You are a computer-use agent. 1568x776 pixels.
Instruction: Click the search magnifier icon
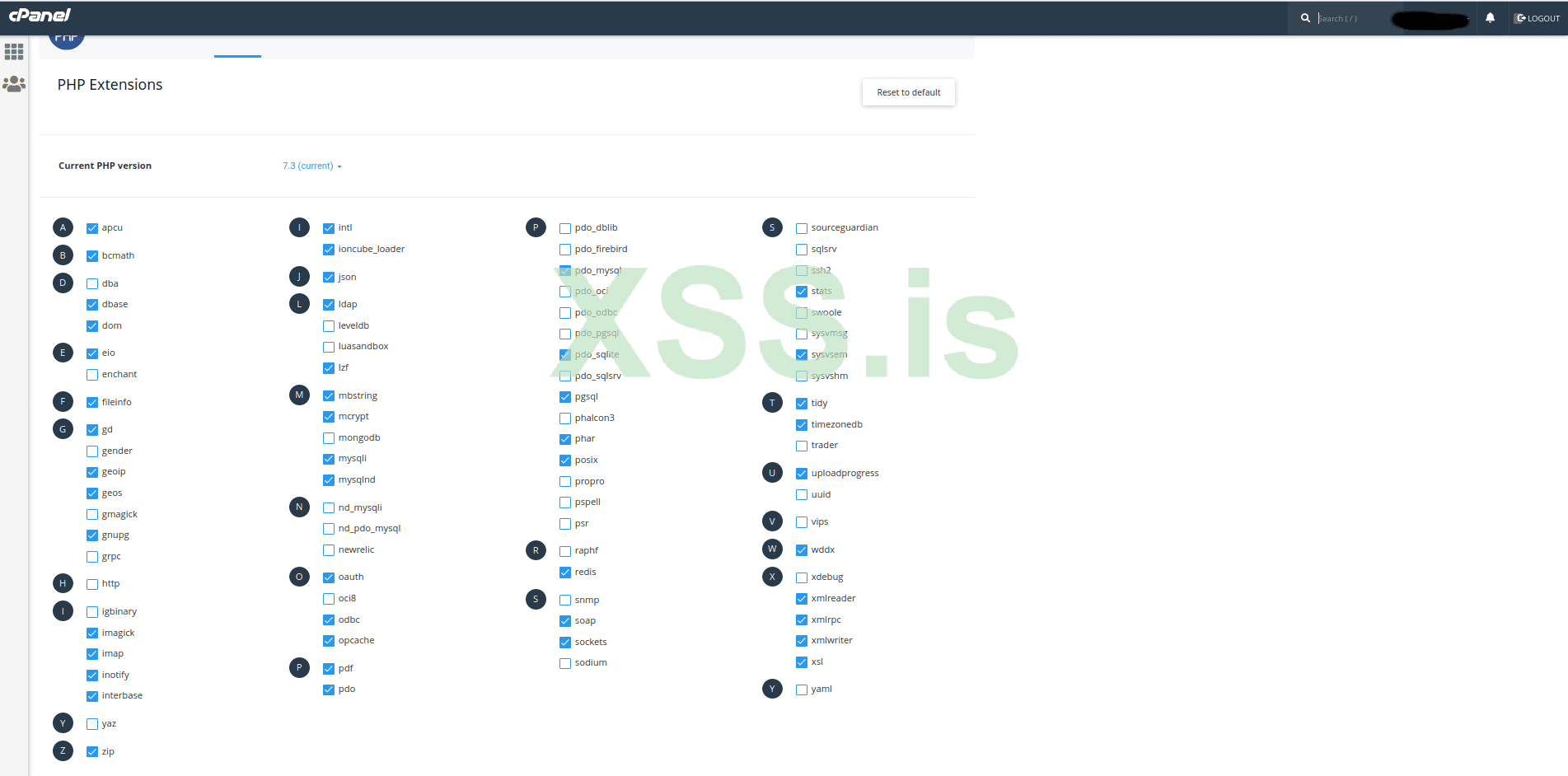point(1305,18)
